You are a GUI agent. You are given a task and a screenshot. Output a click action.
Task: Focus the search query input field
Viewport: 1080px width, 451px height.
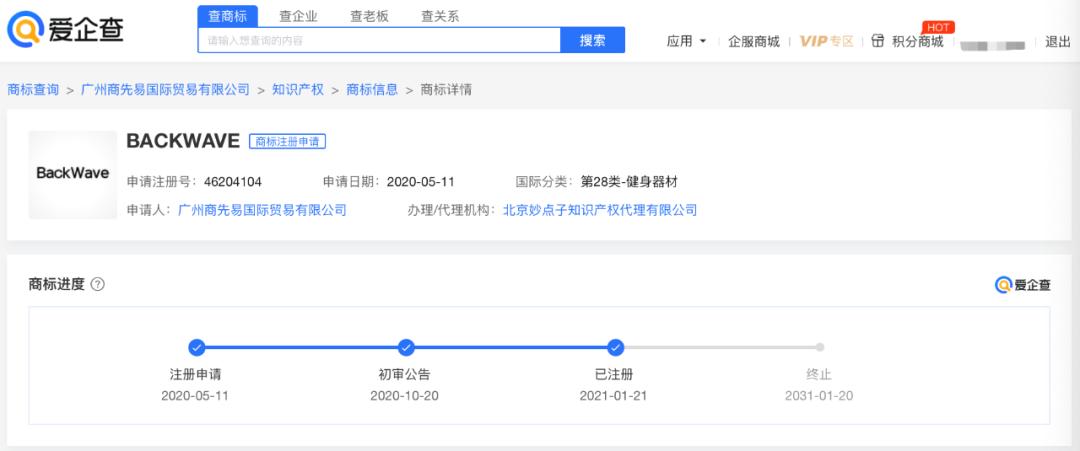point(380,41)
